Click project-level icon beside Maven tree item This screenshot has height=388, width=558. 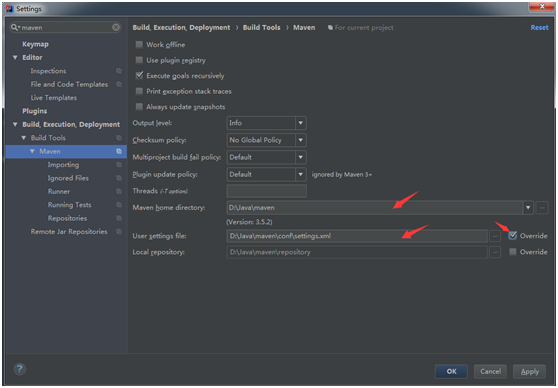click(119, 151)
